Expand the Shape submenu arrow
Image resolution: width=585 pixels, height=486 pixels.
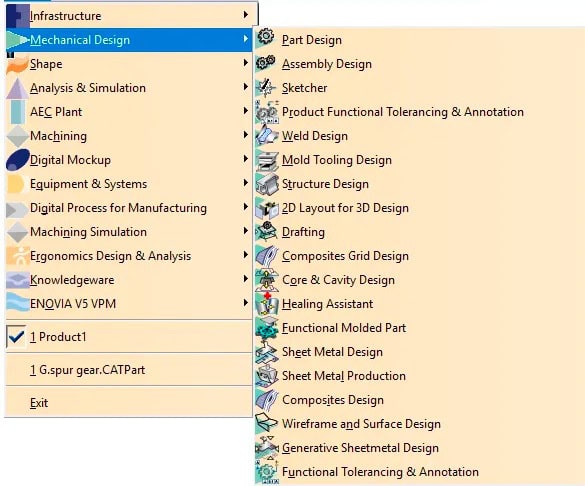(245, 63)
